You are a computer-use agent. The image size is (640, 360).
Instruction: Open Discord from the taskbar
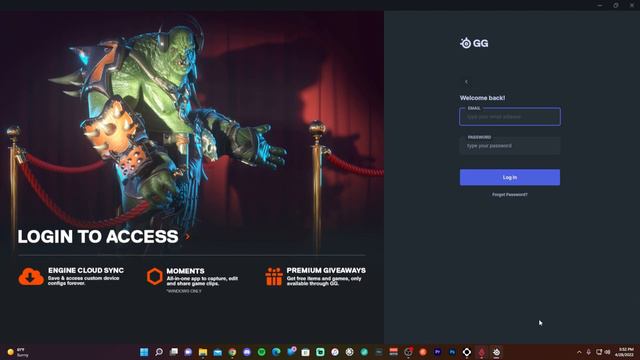click(x=247, y=352)
